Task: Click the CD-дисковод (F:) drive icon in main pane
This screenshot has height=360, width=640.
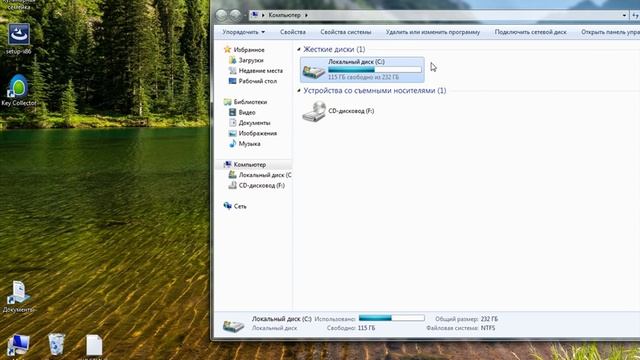Action: (x=313, y=111)
